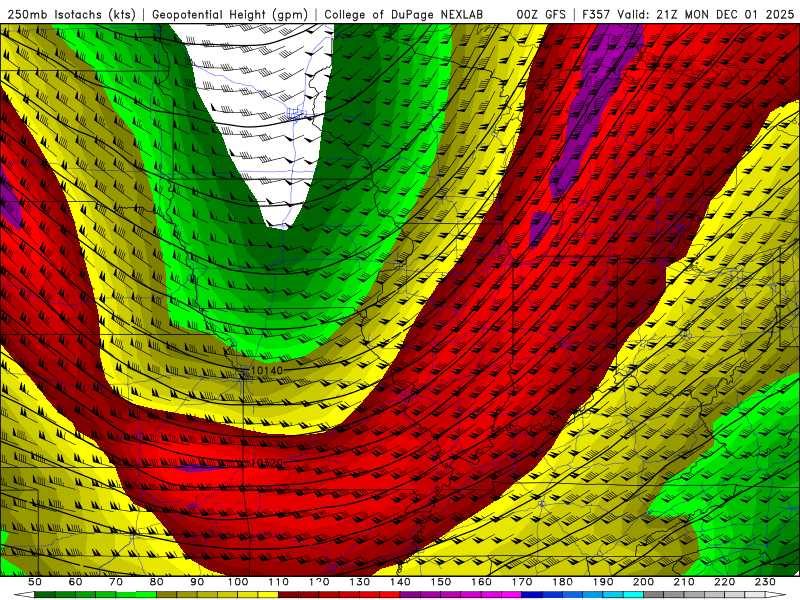Click the 190 value on the color scale
This screenshot has height=600, width=800.
point(603,582)
